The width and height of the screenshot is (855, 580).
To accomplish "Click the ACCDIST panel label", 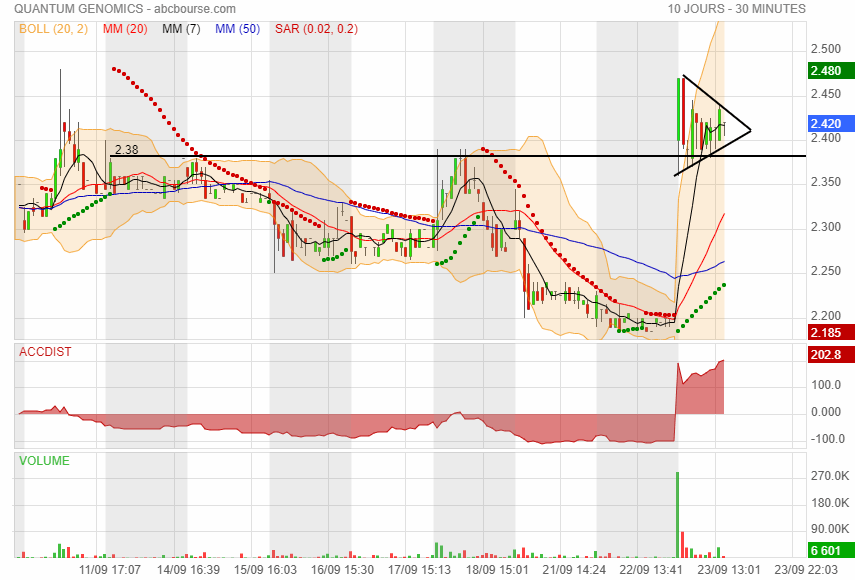I will click(x=45, y=352).
